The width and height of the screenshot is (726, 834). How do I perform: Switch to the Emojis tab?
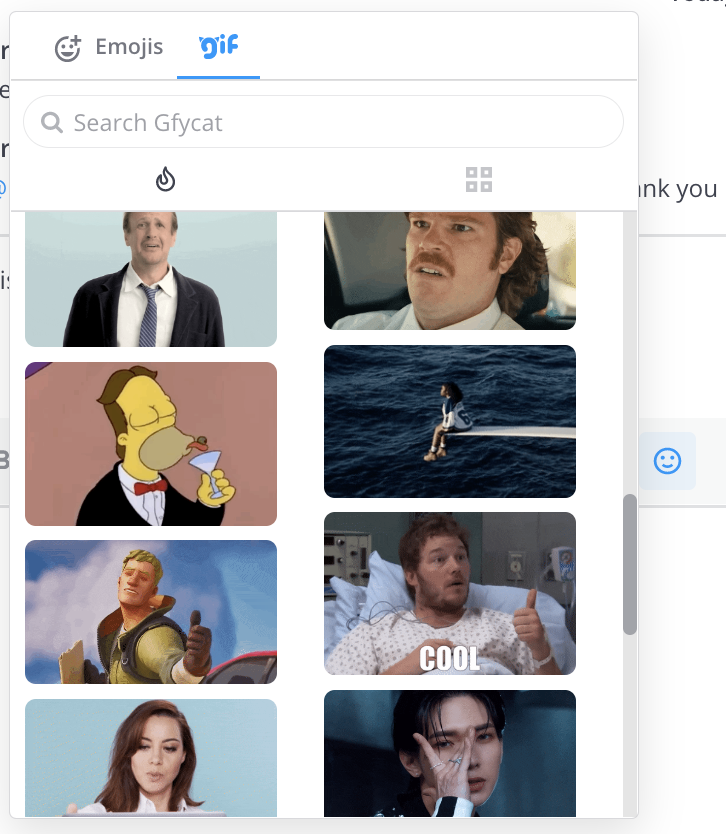coord(108,47)
